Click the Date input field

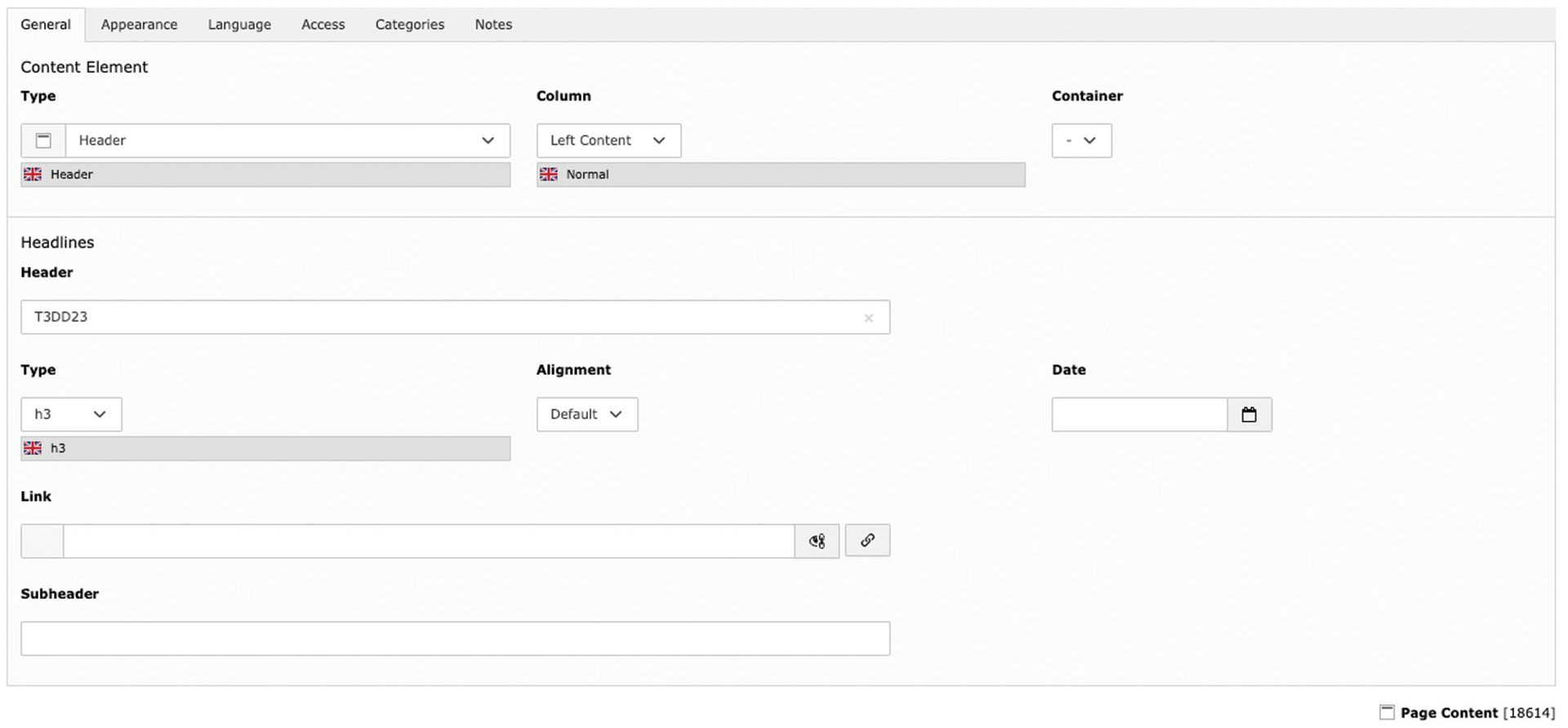[1139, 414]
